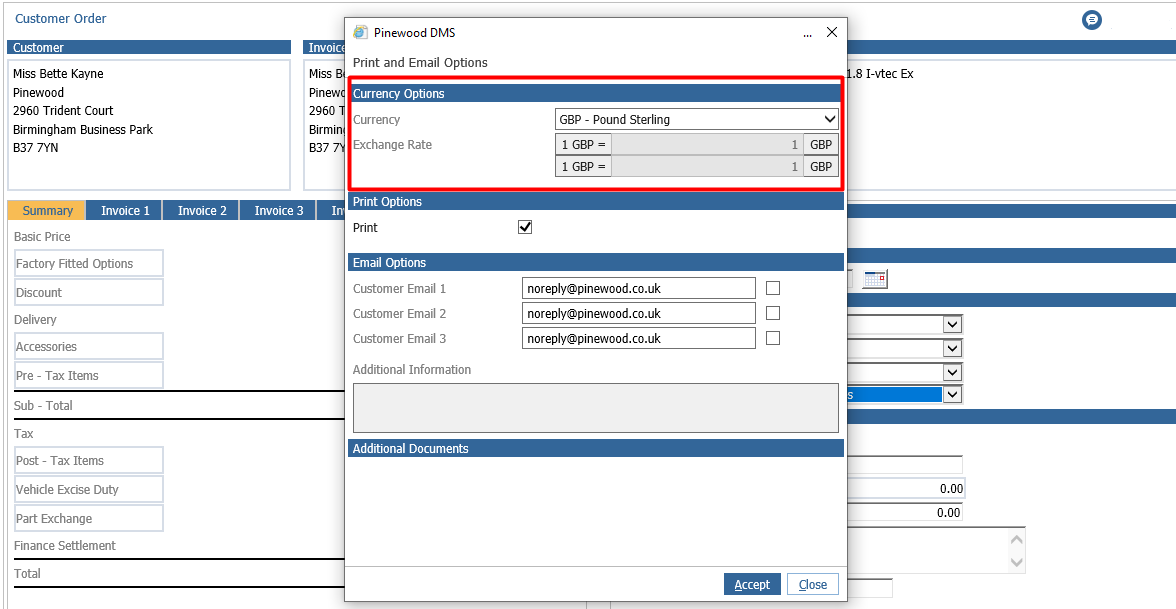
Task: Close the Pinewood DMS dialog with X
Action: coord(832,32)
